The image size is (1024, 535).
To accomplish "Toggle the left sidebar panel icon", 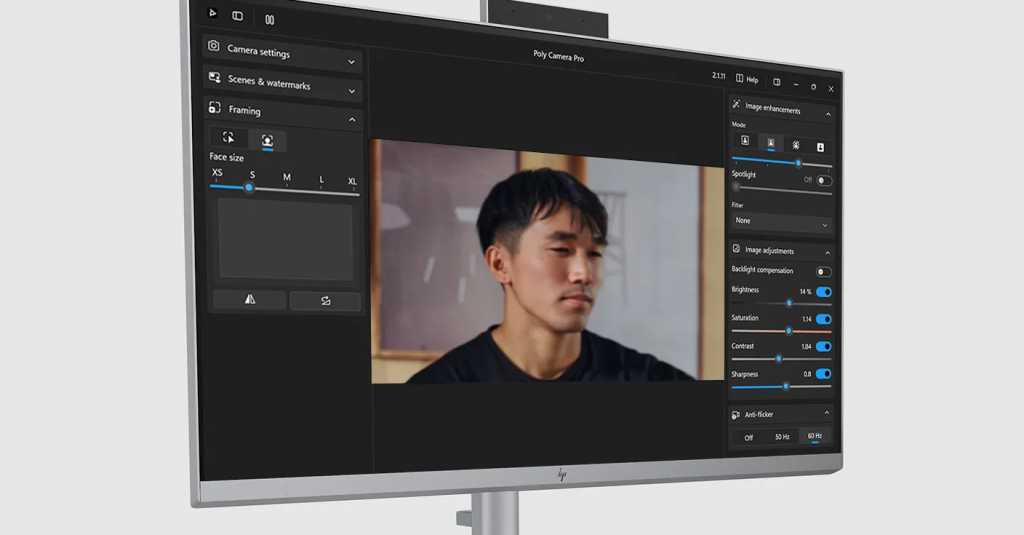I will click(x=238, y=15).
